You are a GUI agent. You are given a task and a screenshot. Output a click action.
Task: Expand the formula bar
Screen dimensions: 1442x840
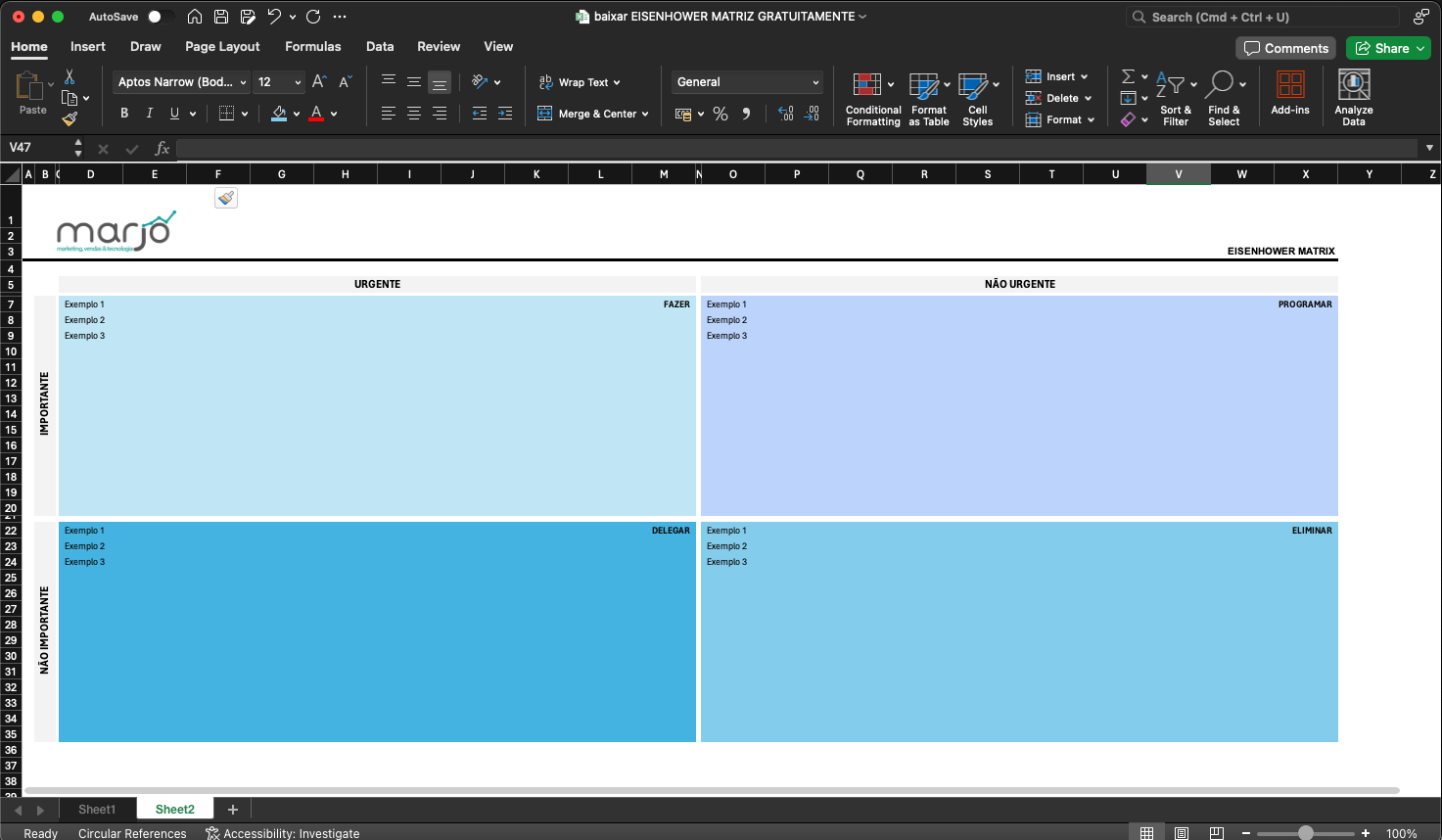coord(1429,148)
